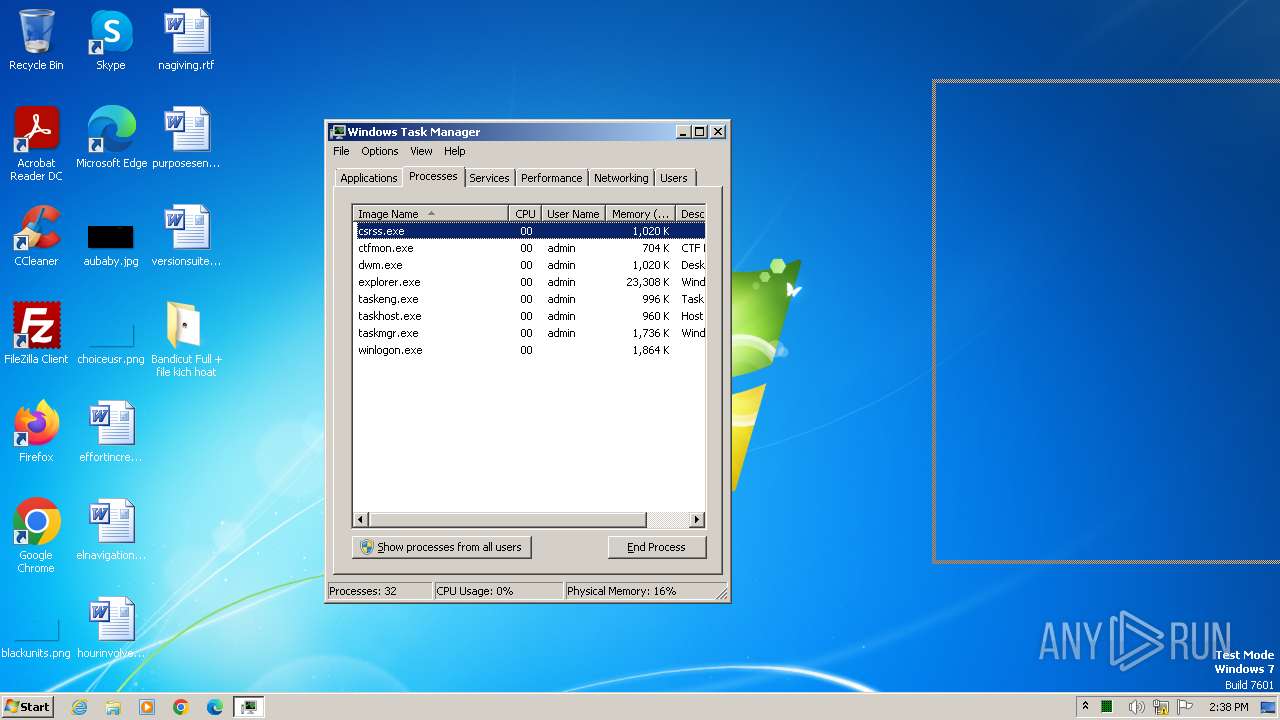The height and width of the screenshot is (720, 1280).
Task: Switch to the Services tab
Action: tap(489, 178)
